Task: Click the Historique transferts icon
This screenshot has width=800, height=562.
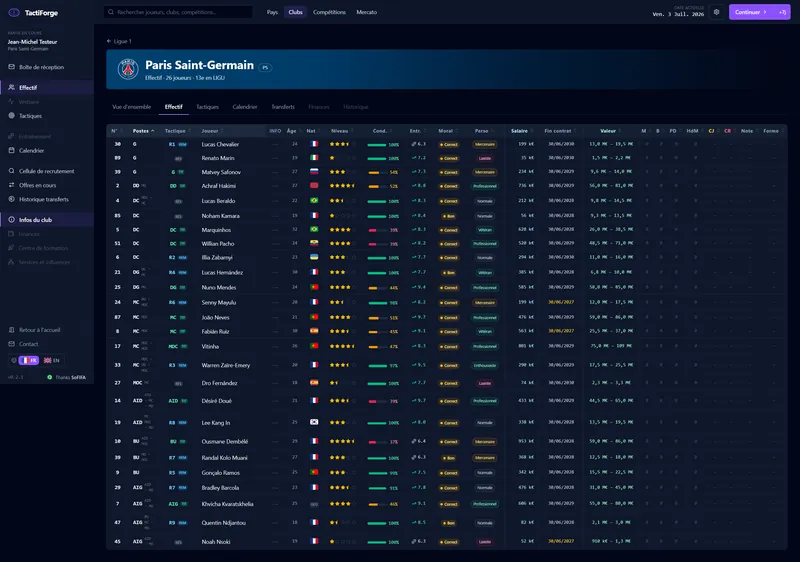Action: click(12, 199)
